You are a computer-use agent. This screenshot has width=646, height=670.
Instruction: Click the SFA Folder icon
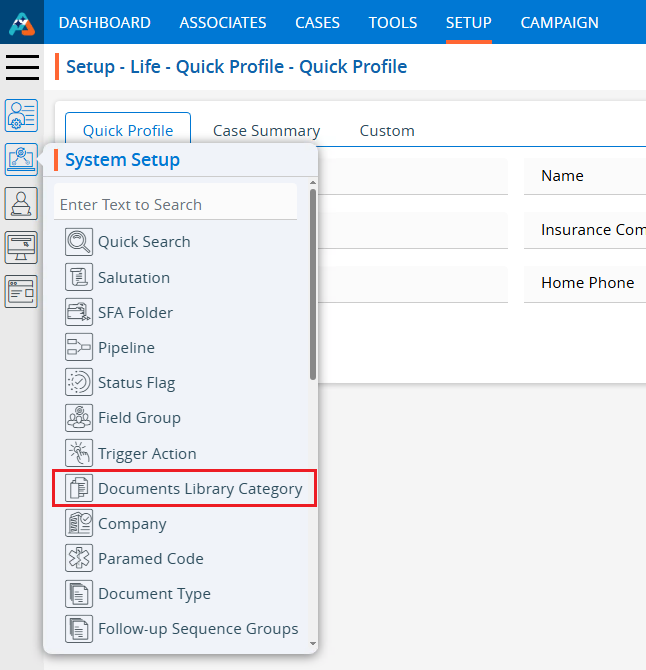(79, 312)
